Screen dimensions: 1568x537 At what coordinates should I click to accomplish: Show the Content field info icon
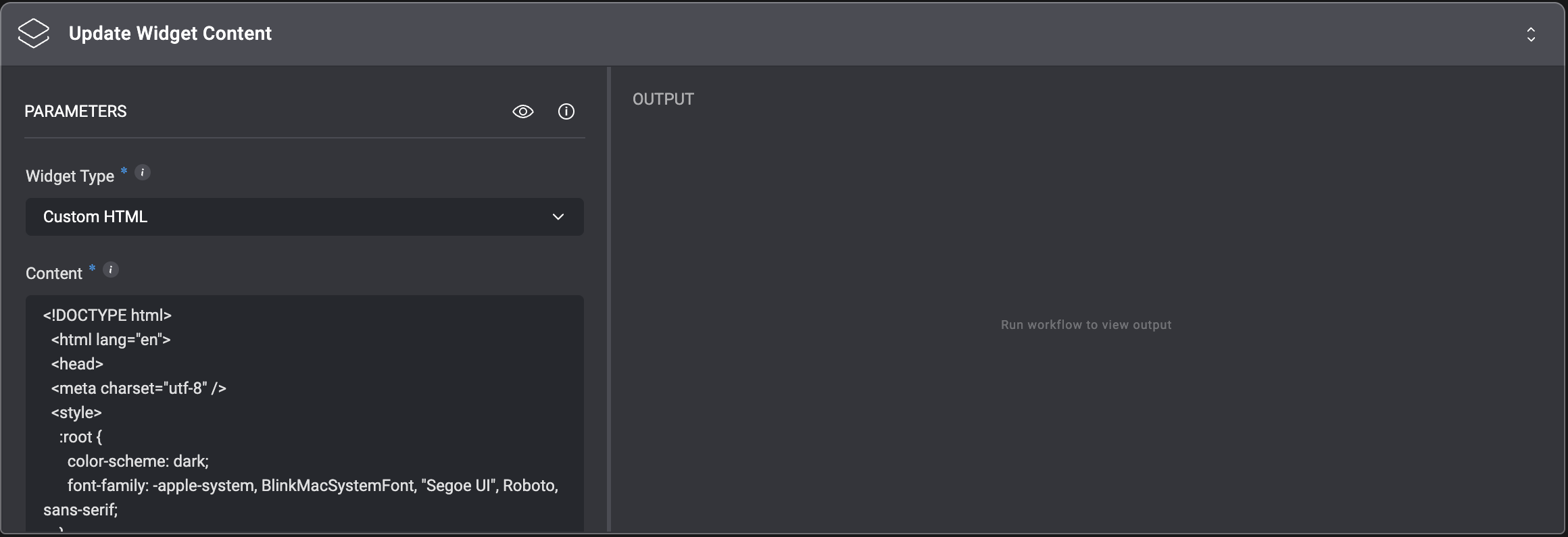coord(111,270)
